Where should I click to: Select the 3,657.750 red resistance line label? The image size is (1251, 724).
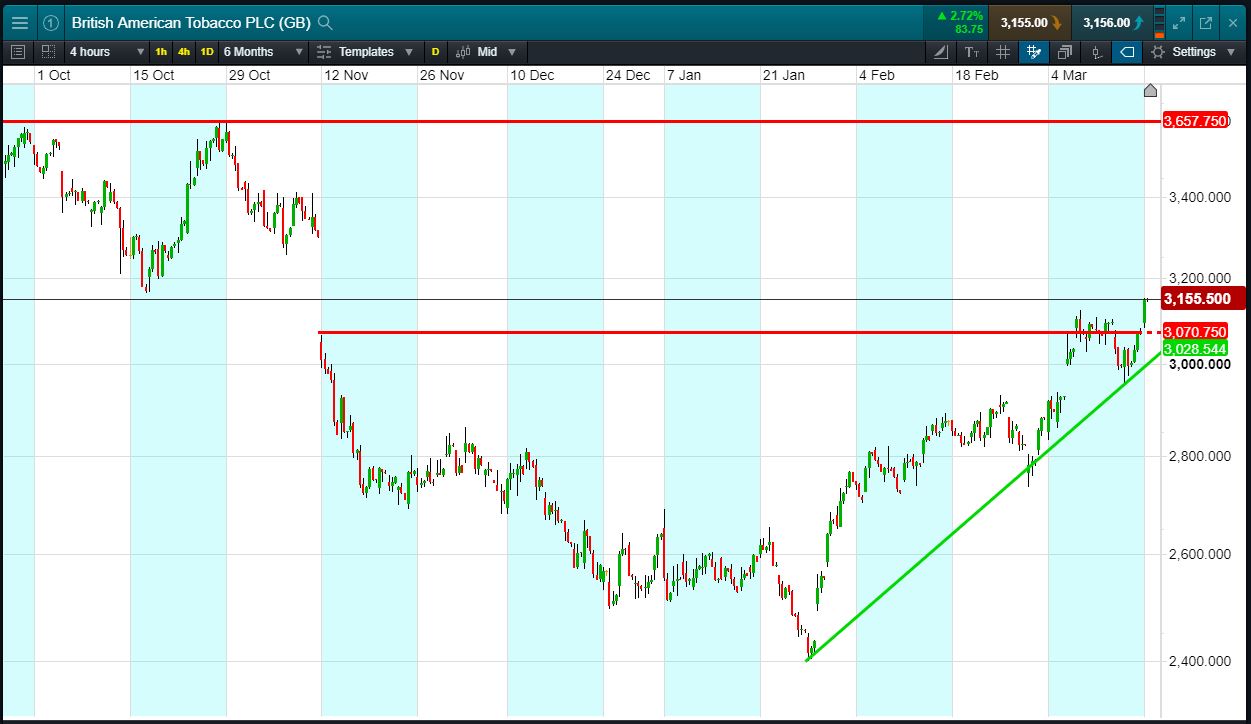click(1196, 121)
